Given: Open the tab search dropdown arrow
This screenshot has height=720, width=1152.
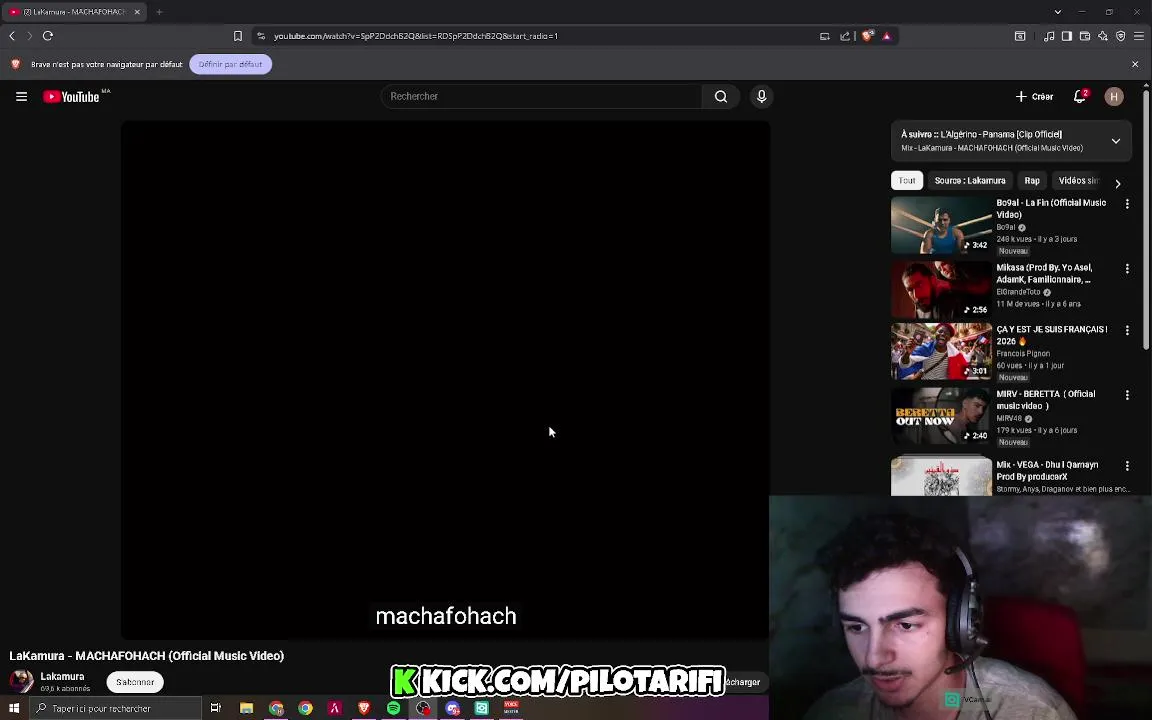Looking at the screenshot, I should [x=1057, y=12].
